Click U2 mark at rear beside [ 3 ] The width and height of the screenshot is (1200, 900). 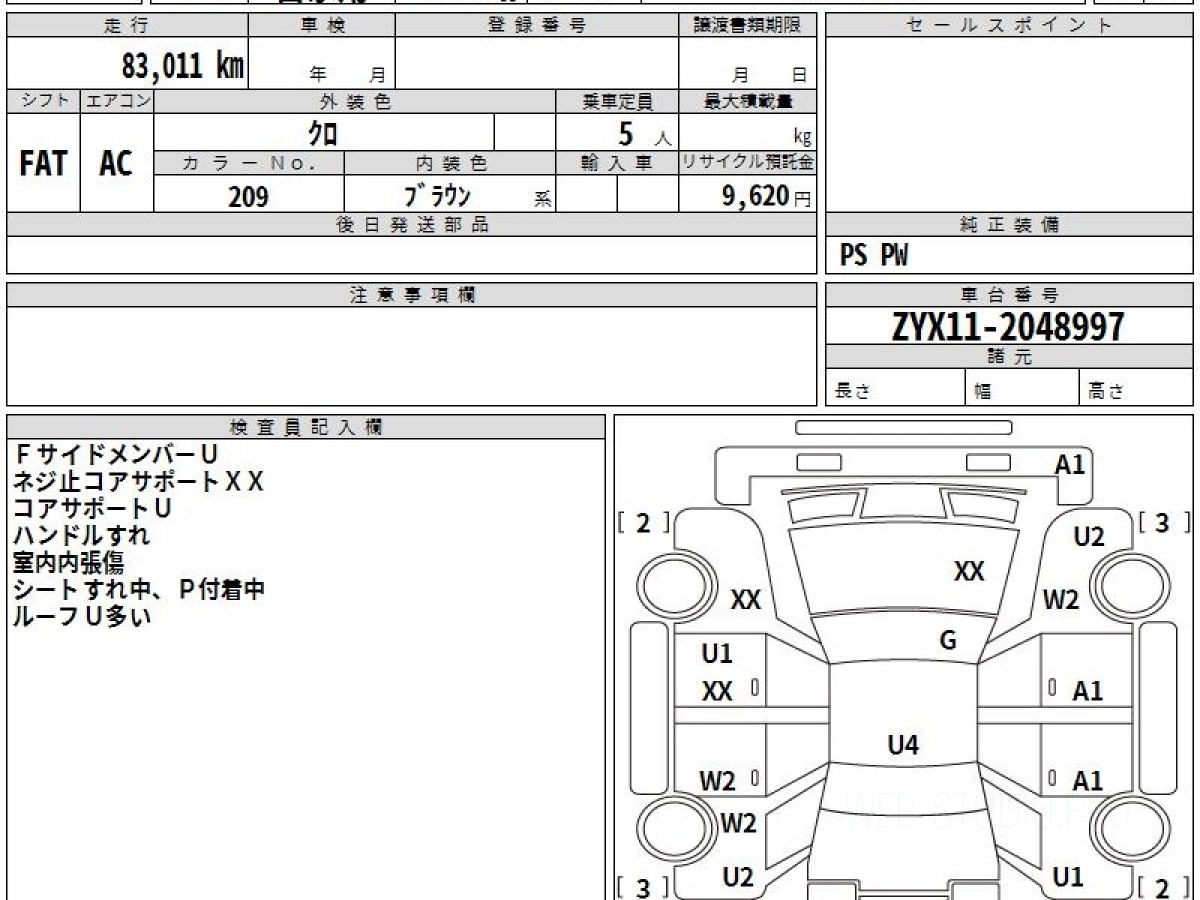point(738,877)
